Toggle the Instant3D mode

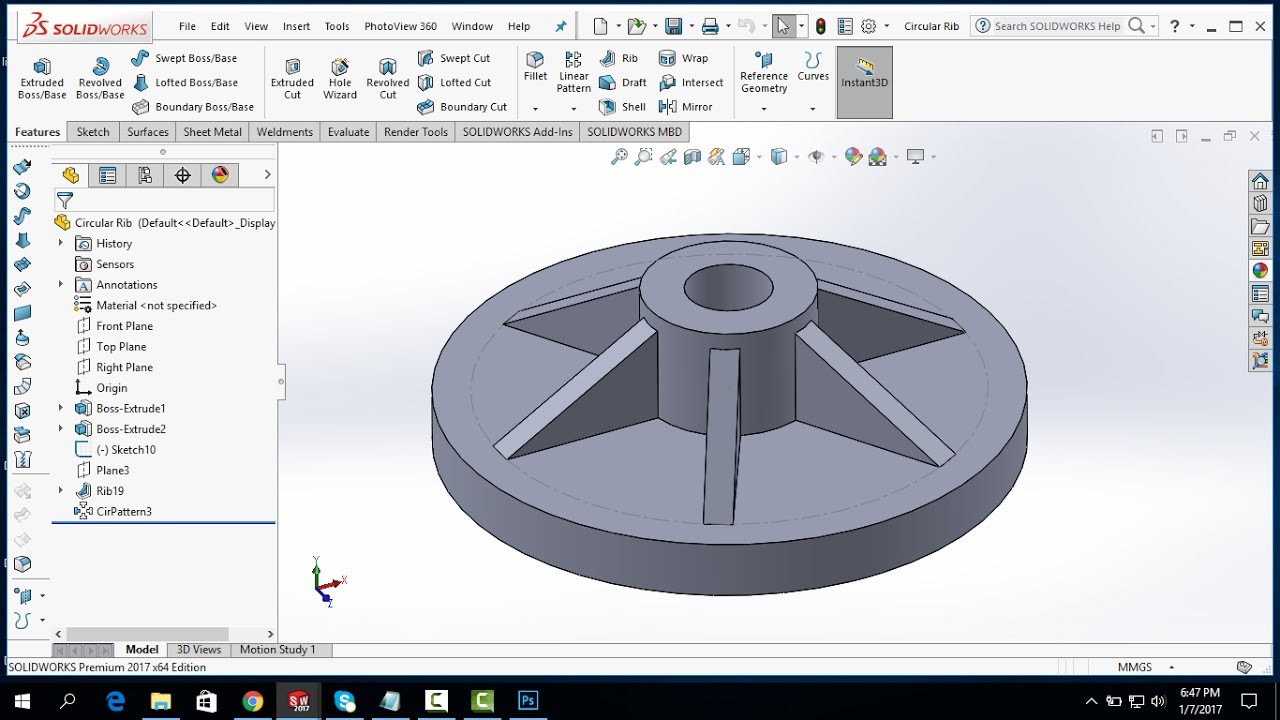coord(864,82)
